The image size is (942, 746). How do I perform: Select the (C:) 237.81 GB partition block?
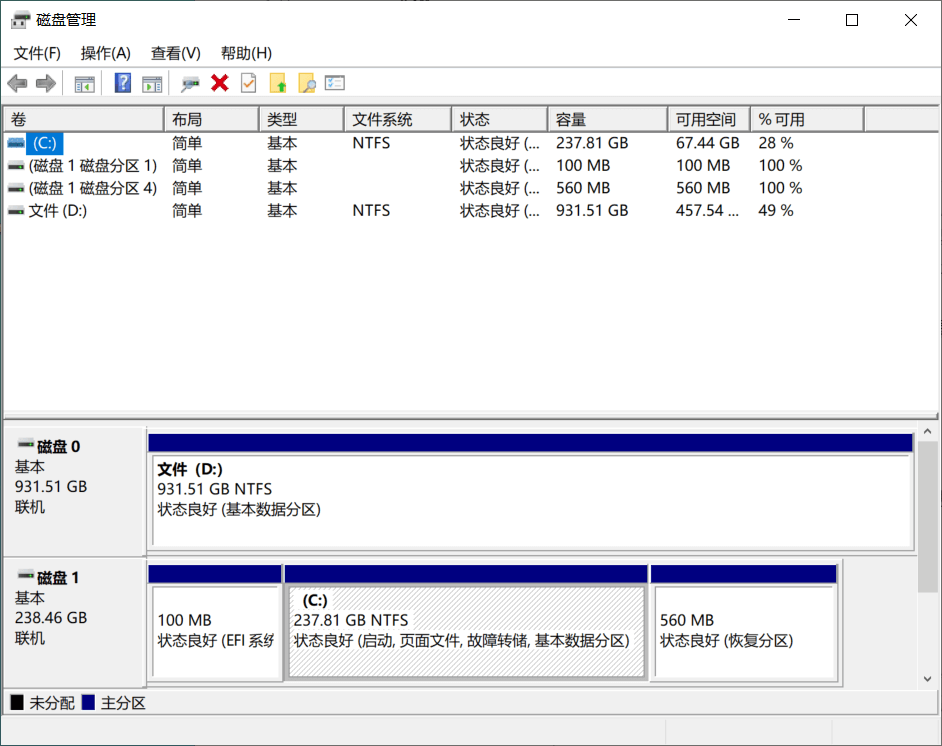click(466, 622)
